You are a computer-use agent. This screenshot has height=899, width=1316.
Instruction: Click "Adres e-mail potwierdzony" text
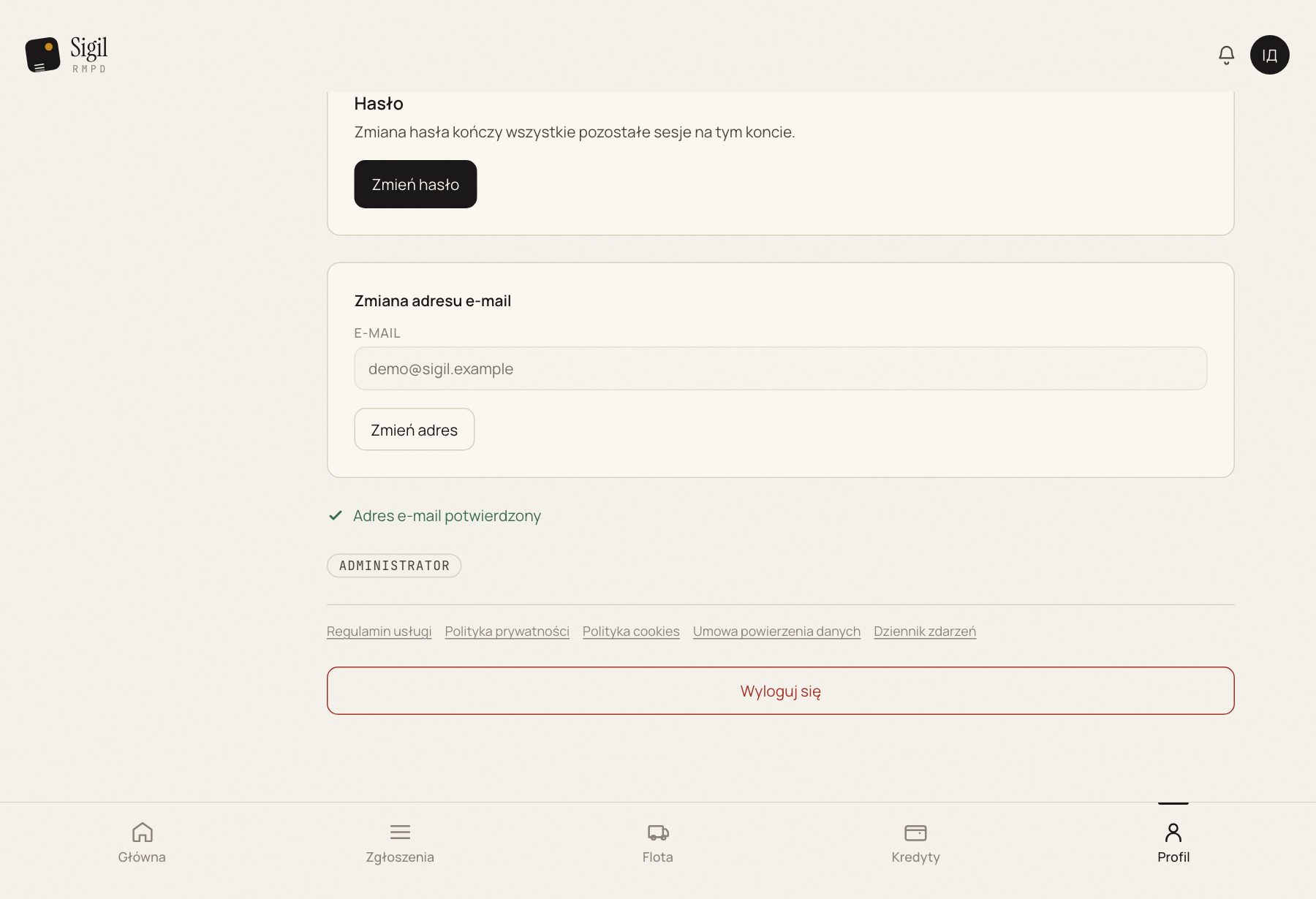click(x=447, y=515)
